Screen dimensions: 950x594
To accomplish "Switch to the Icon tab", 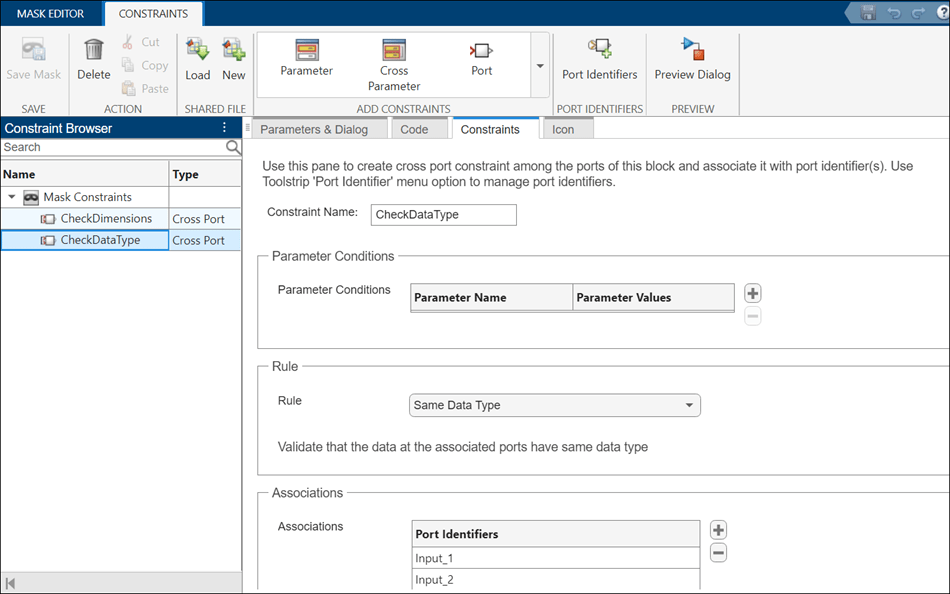I will click(x=563, y=129).
